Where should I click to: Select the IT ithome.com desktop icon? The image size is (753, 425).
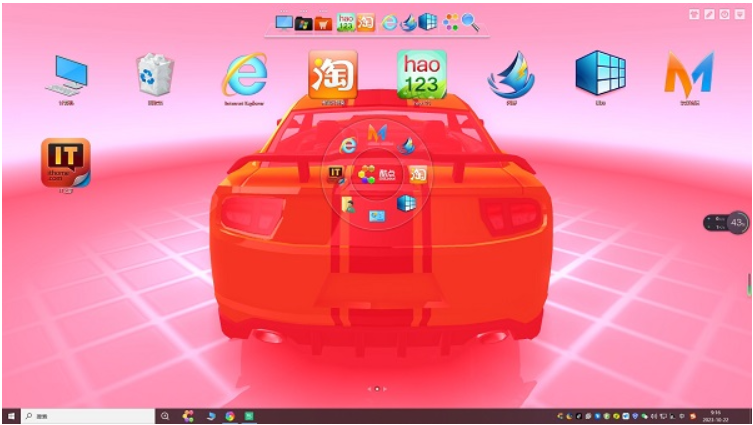[x=66, y=162]
